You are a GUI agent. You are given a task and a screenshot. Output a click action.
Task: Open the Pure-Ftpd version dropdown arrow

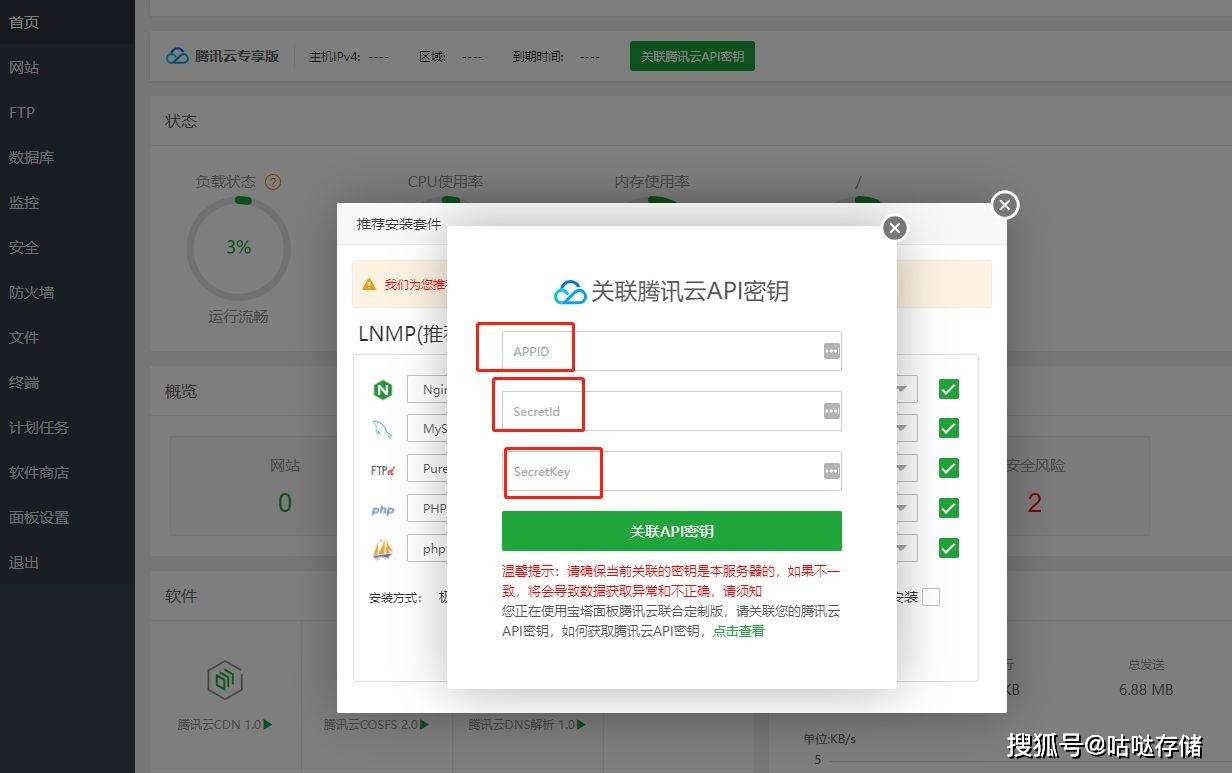tap(902, 468)
